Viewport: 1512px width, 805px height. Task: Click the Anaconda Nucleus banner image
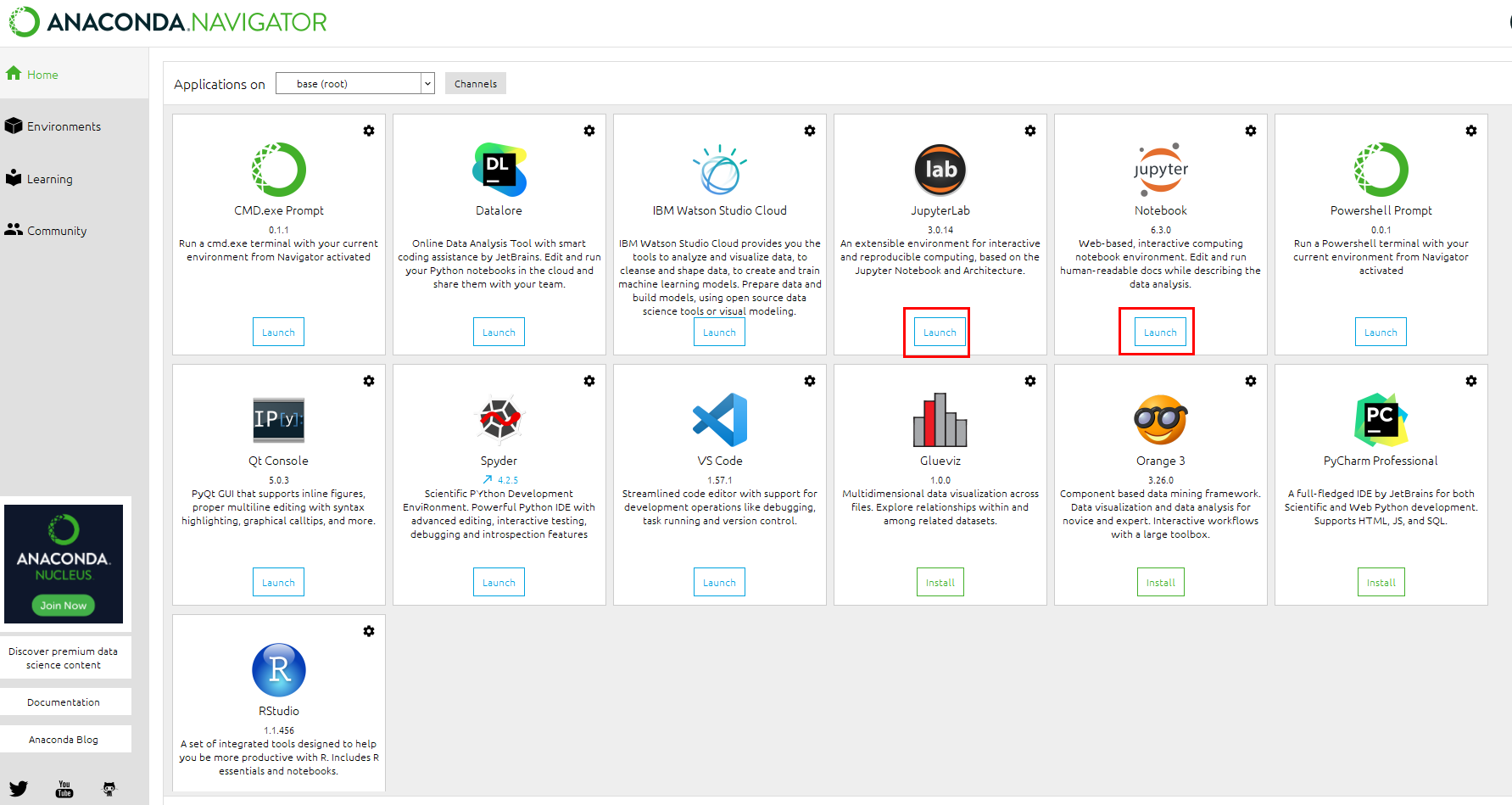pyautogui.click(x=64, y=564)
